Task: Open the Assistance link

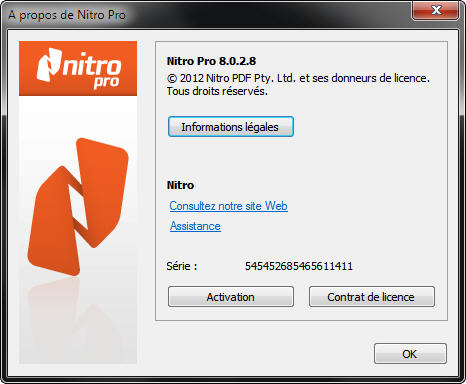Action: click(195, 226)
